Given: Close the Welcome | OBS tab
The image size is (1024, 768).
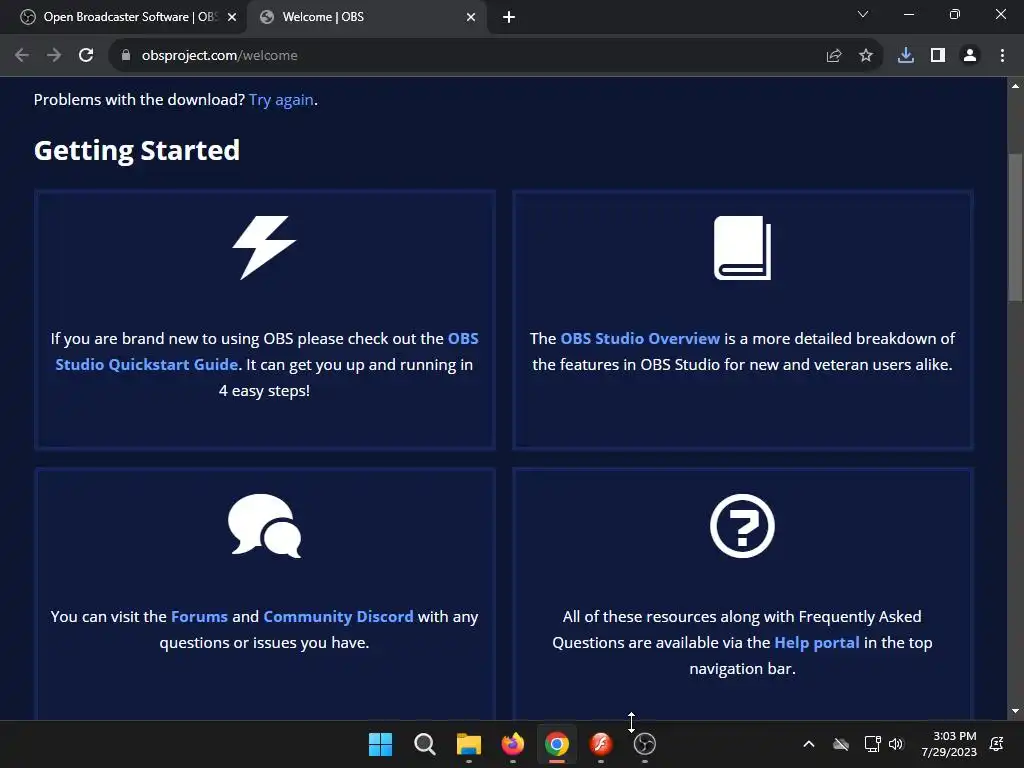Looking at the screenshot, I should pos(471,18).
